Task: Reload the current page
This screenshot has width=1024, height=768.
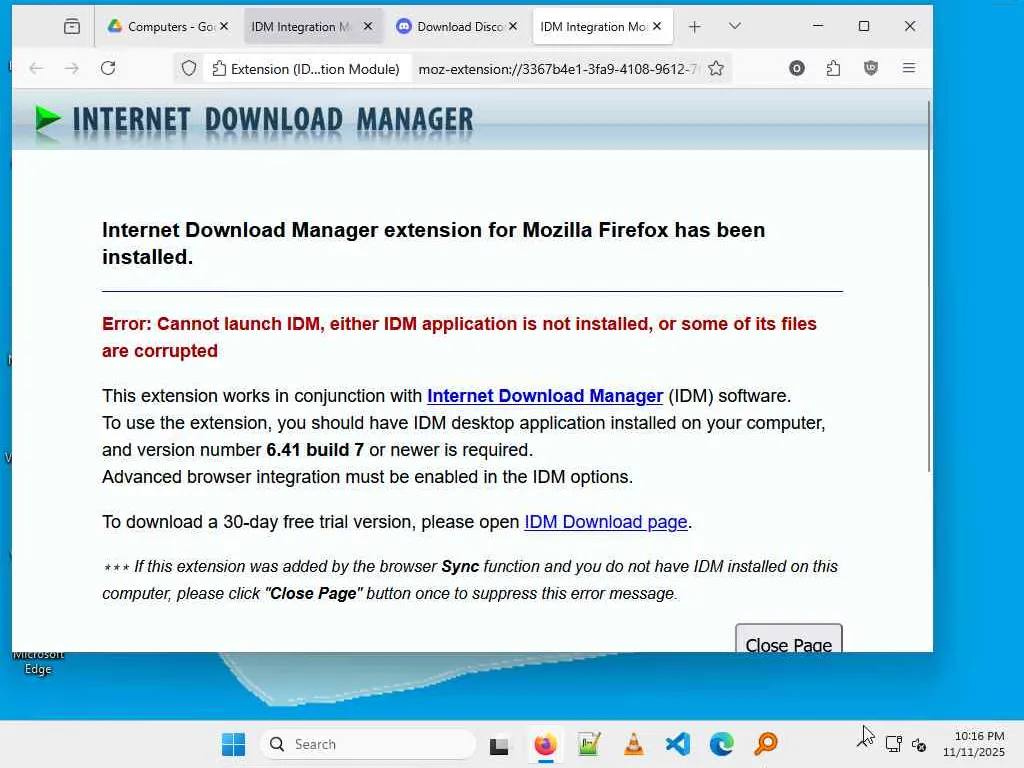Action: click(x=108, y=69)
